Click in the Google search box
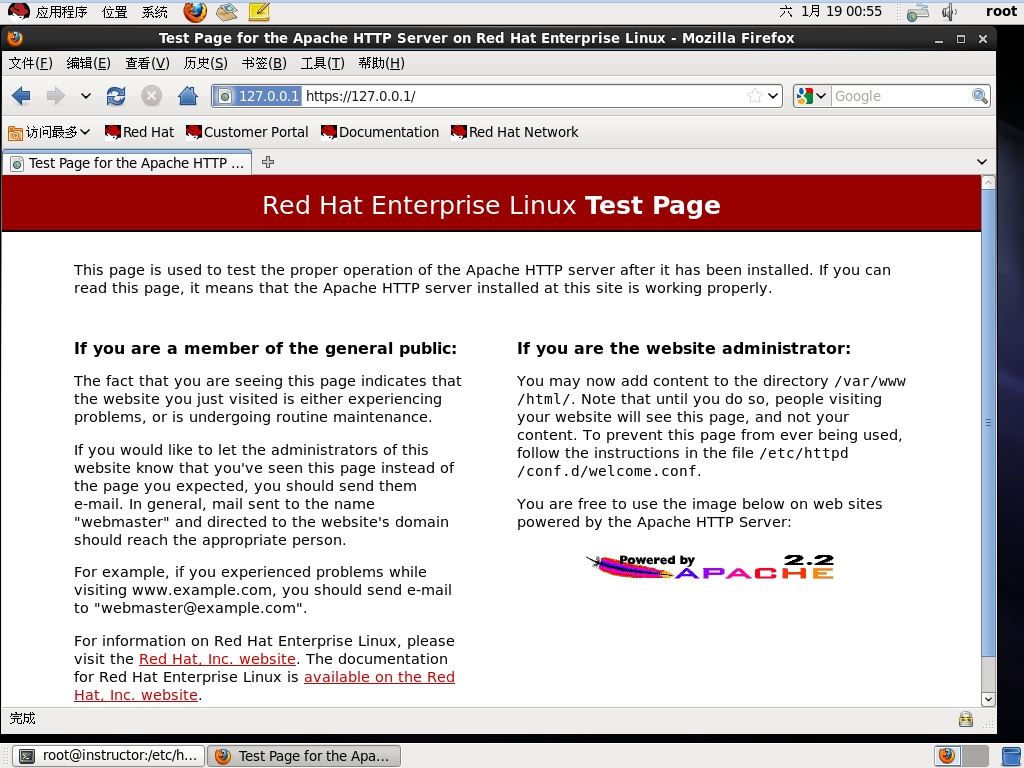 coord(901,96)
